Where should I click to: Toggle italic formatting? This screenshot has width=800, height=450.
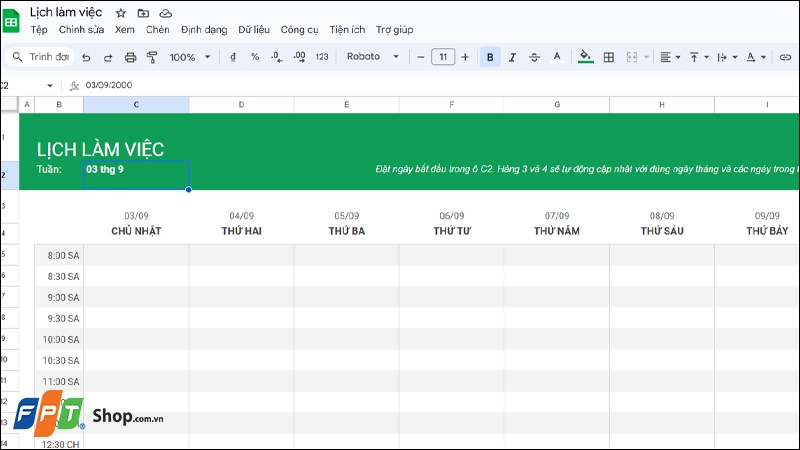(512, 57)
